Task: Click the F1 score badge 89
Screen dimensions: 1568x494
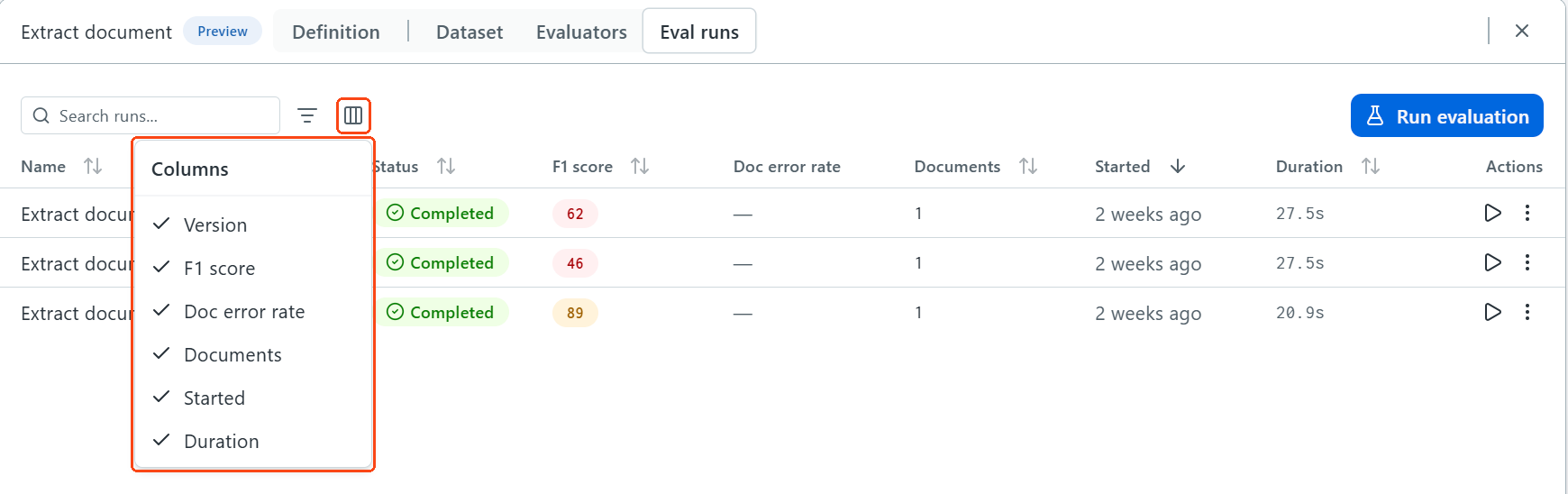Action: [575, 313]
